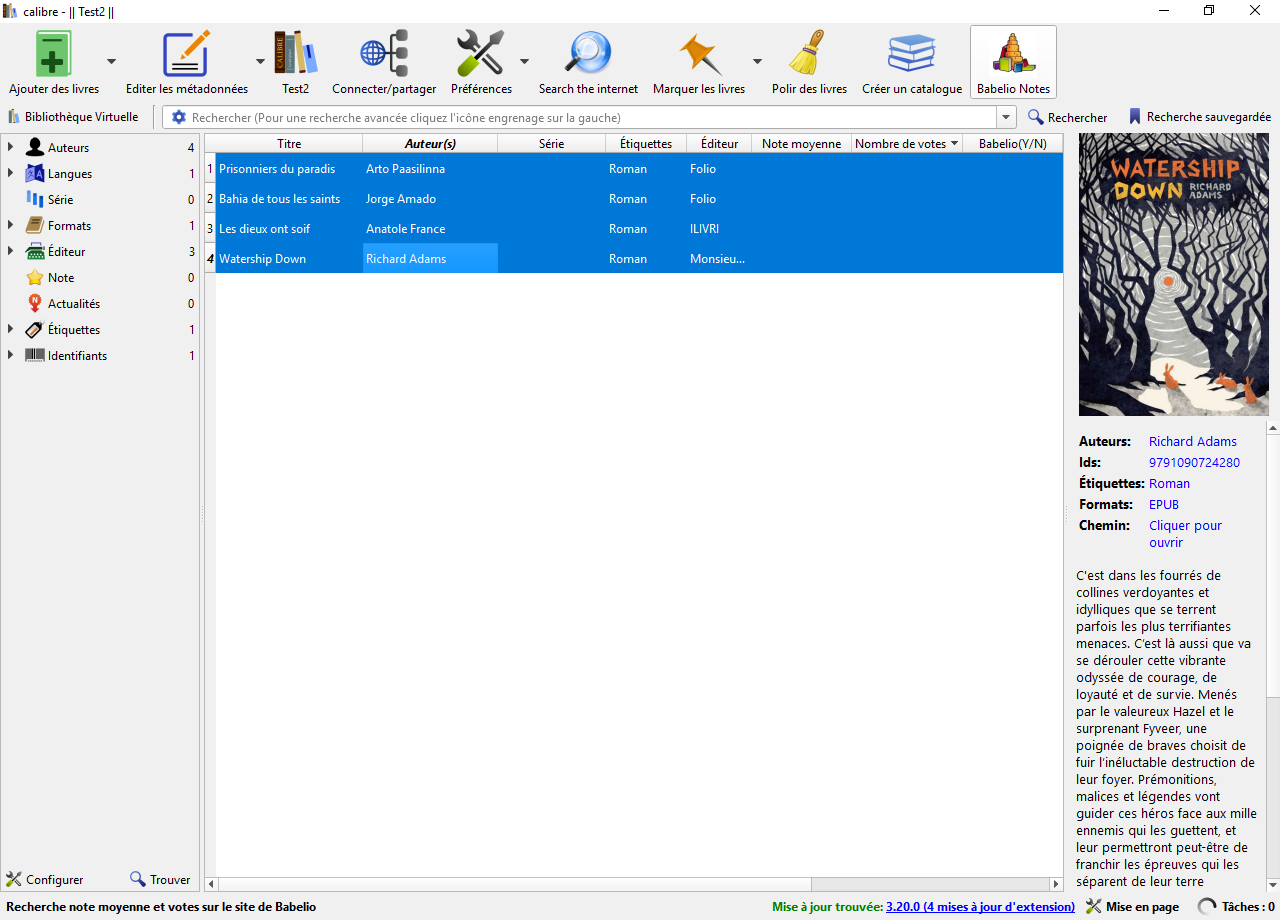Sort by Étiquettes column header
The width and height of the screenshot is (1280, 920).
pos(646,144)
